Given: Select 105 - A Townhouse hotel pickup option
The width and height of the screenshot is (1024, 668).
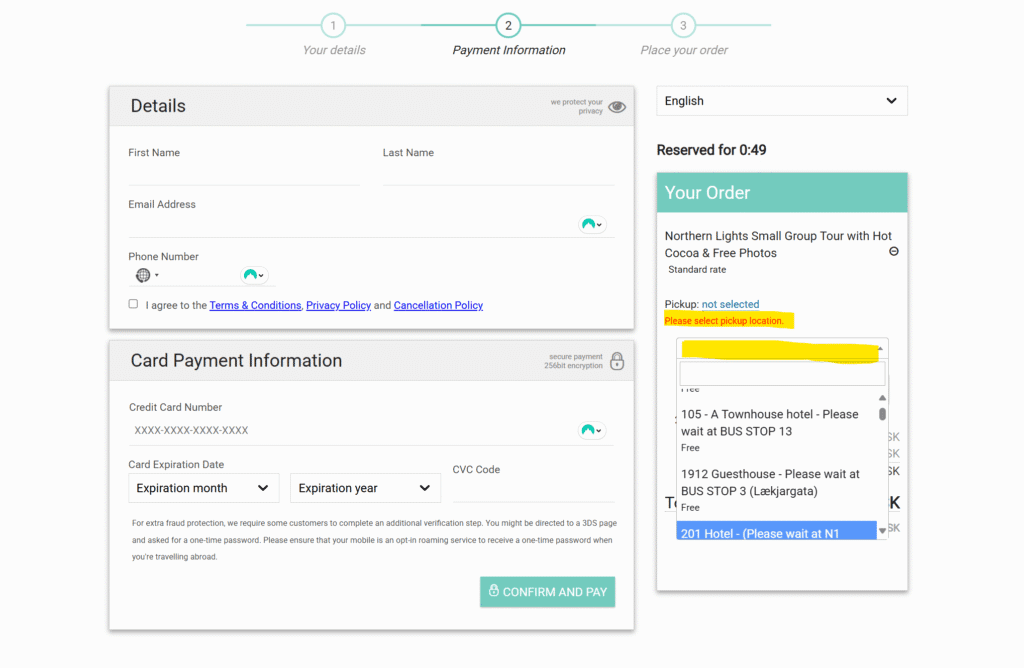Looking at the screenshot, I should [770, 422].
